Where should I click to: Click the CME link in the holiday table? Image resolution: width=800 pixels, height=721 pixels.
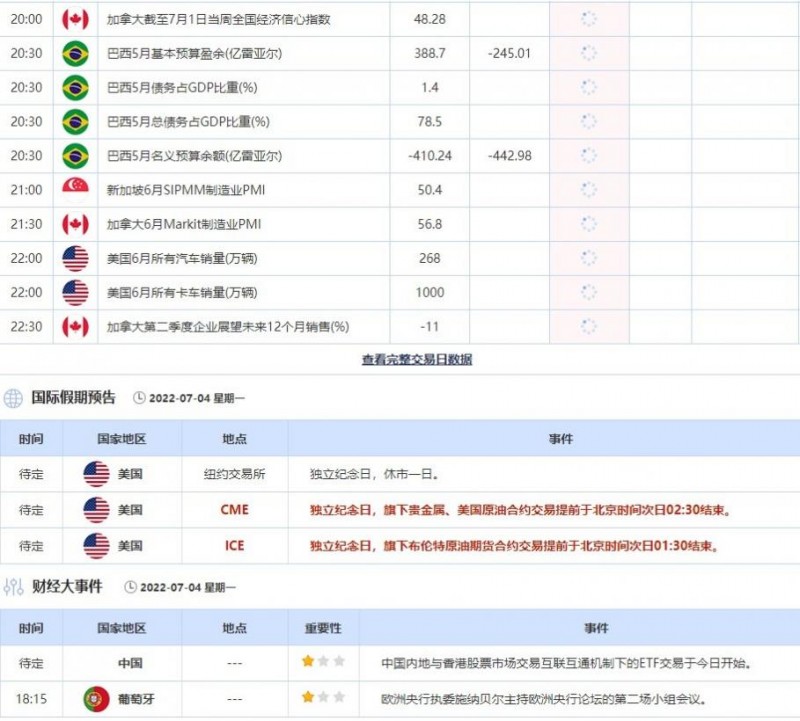point(233,510)
